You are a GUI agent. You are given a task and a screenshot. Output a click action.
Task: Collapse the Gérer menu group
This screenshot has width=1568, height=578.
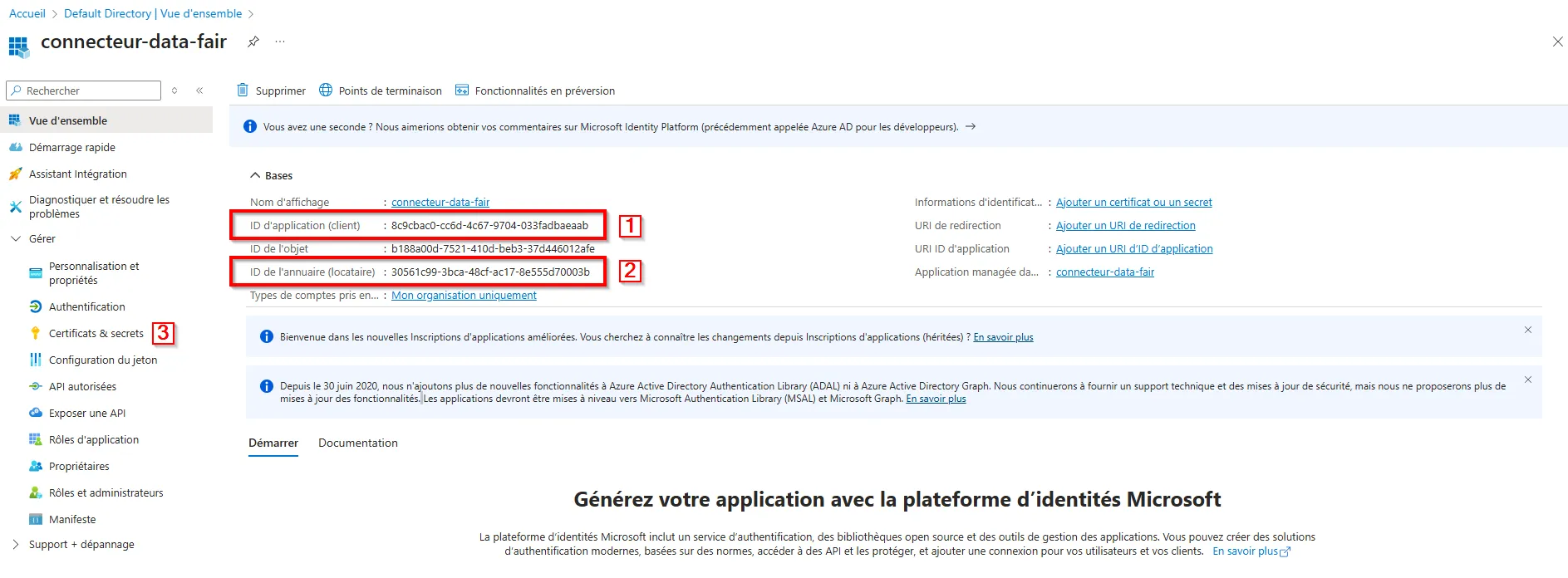[x=15, y=238]
